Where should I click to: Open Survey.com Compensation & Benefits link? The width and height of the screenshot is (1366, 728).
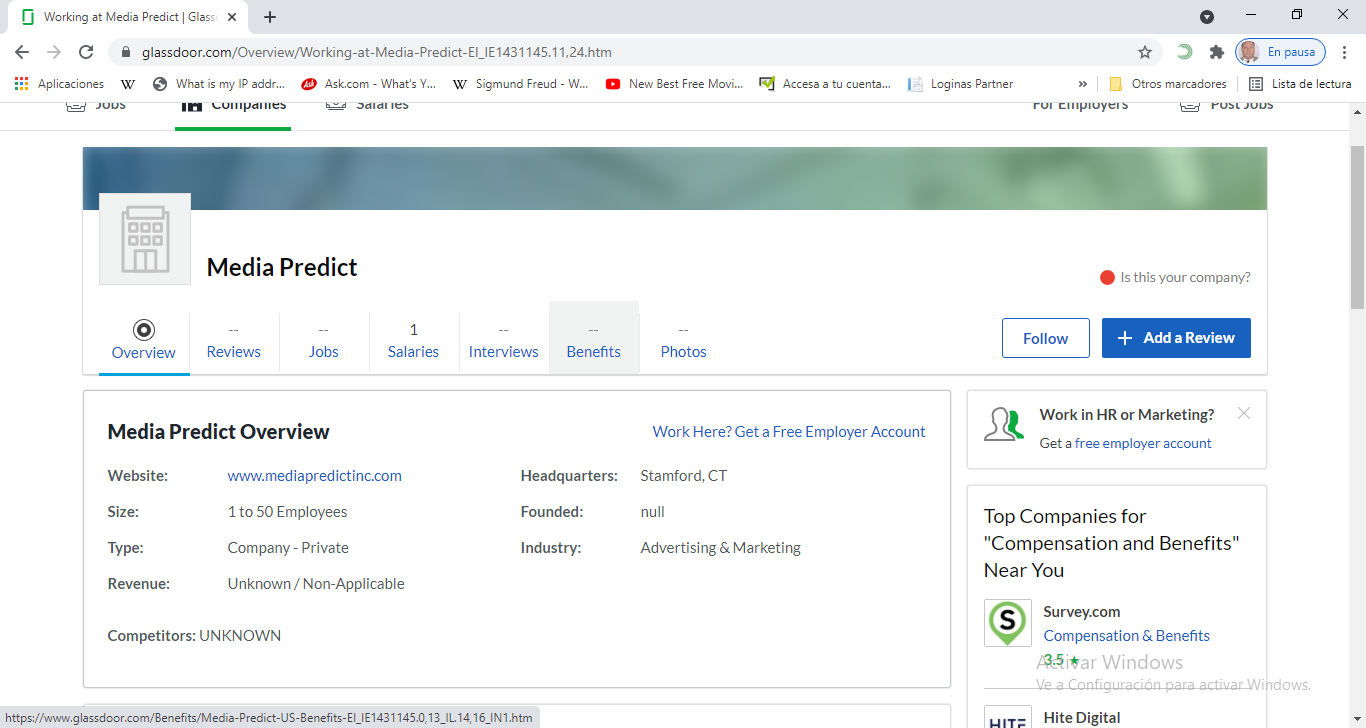(1127, 636)
